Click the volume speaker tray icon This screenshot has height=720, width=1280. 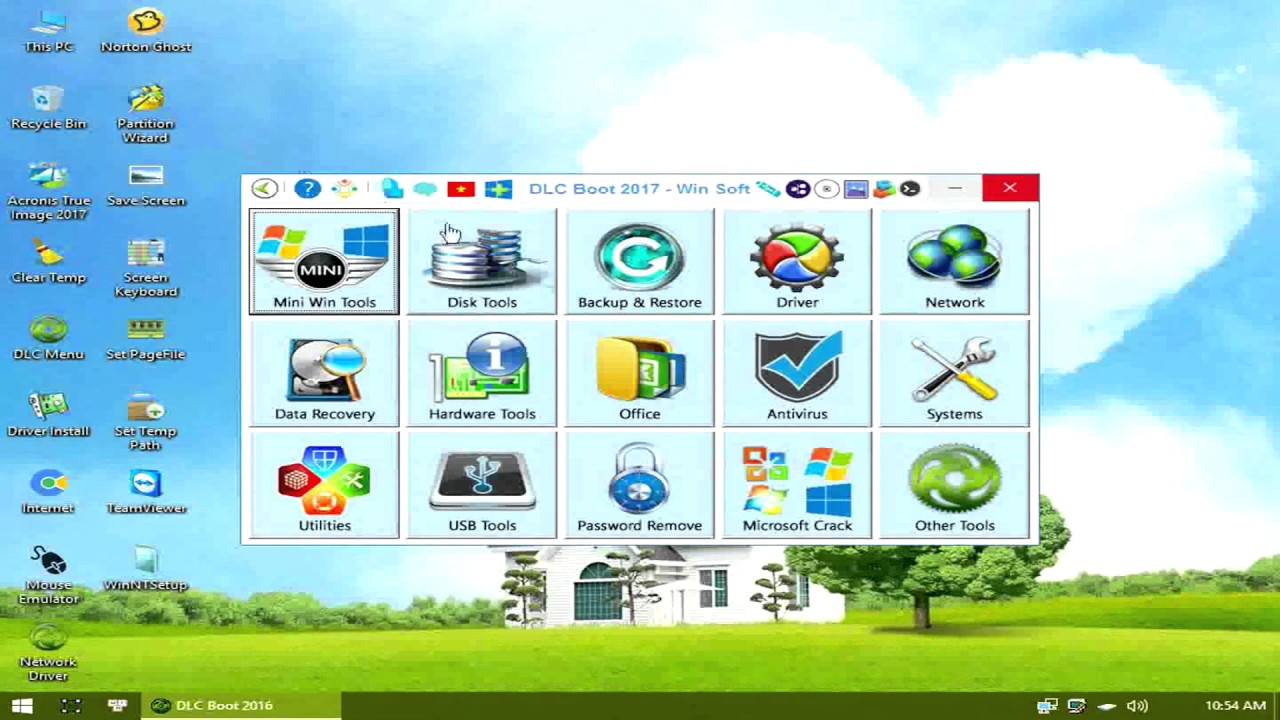coord(1136,706)
